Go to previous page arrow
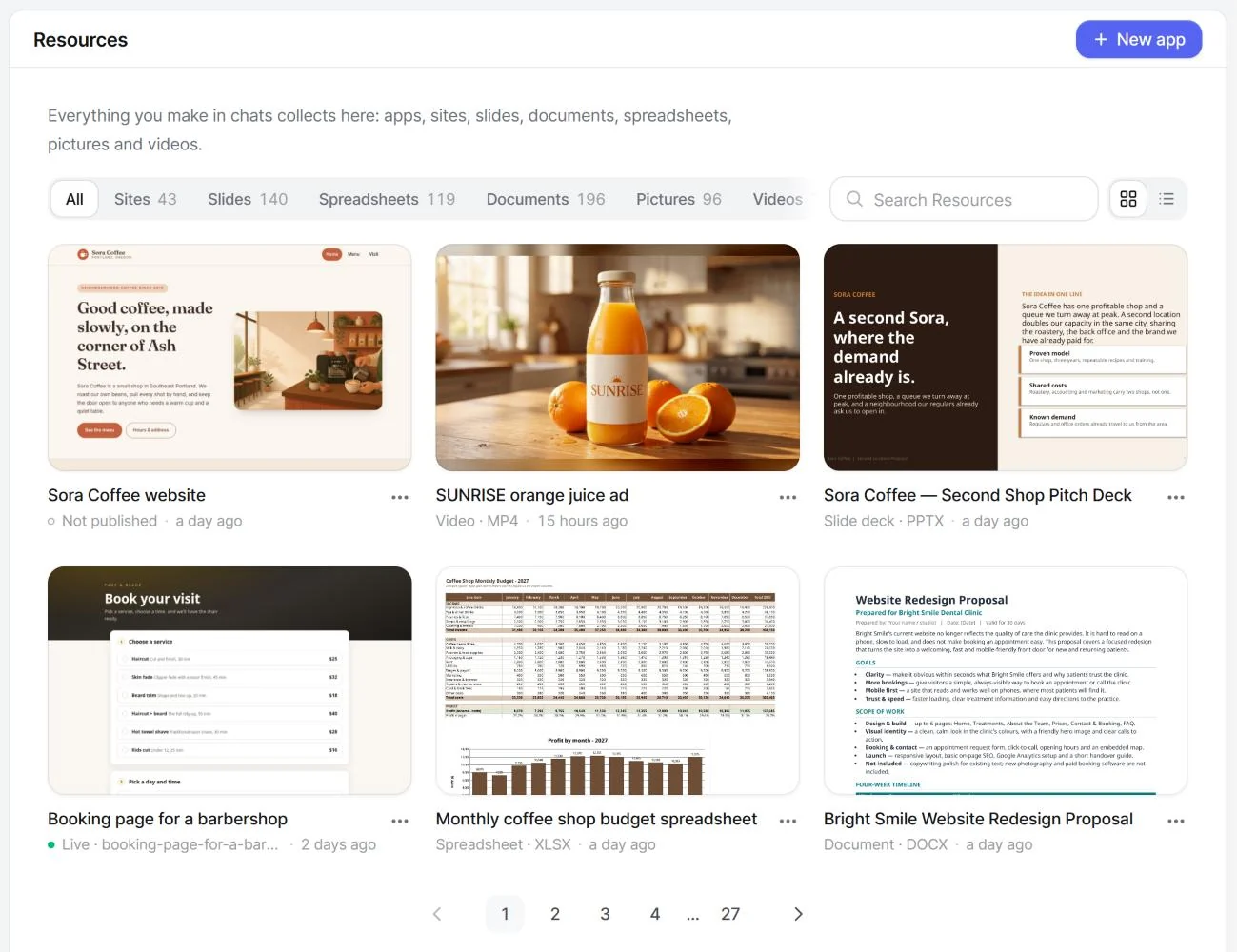 pos(437,914)
